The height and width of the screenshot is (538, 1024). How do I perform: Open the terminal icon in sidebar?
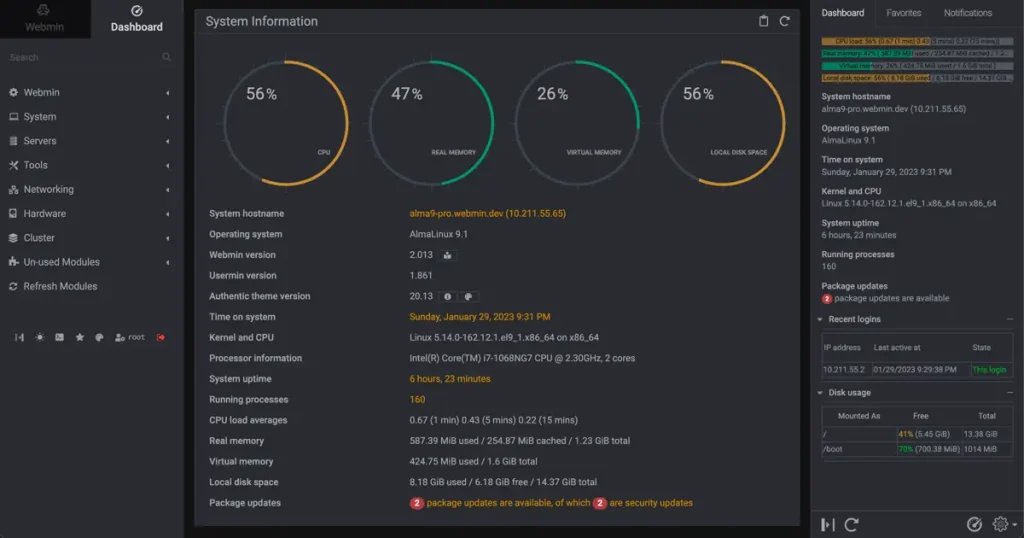59,338
